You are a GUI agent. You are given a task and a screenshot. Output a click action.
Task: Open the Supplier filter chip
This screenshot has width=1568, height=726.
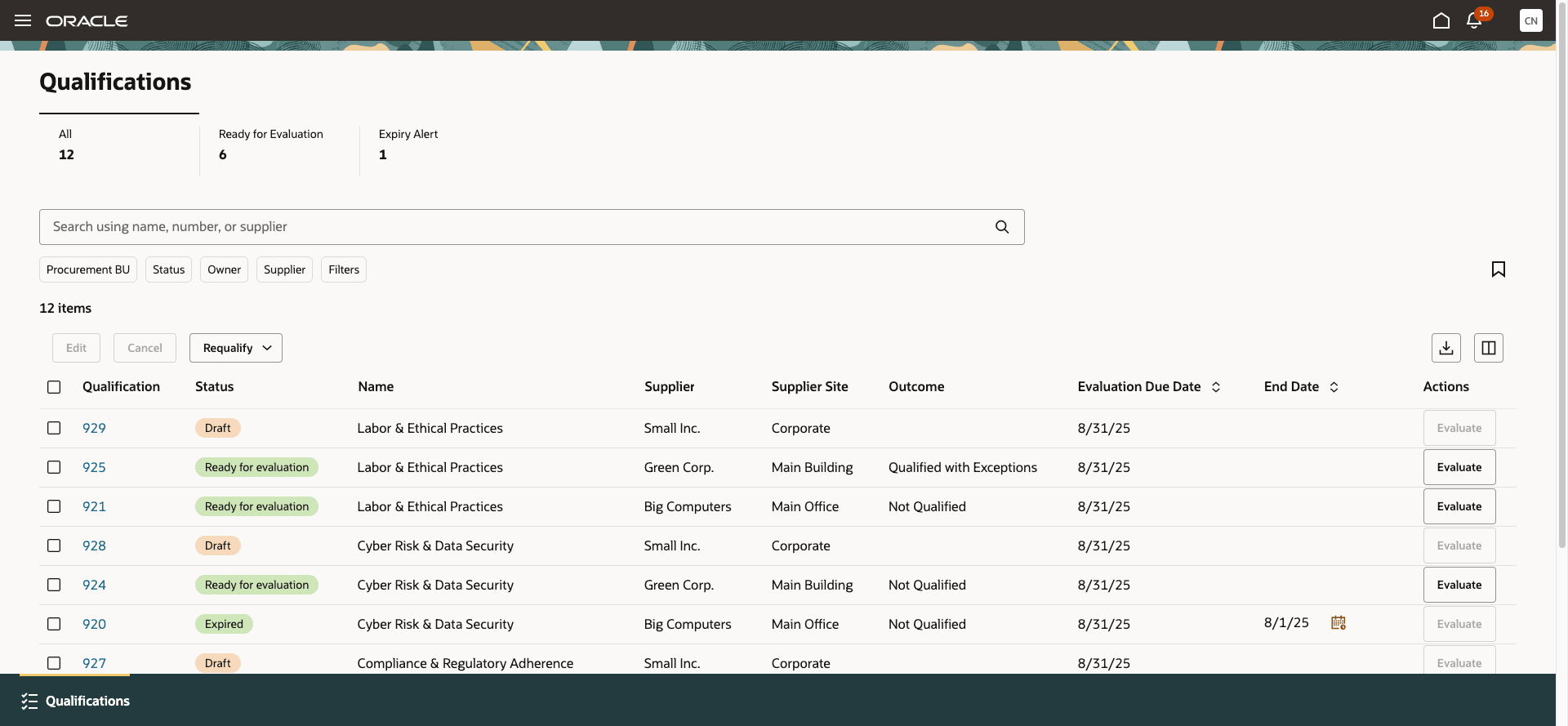pos(284,269)
